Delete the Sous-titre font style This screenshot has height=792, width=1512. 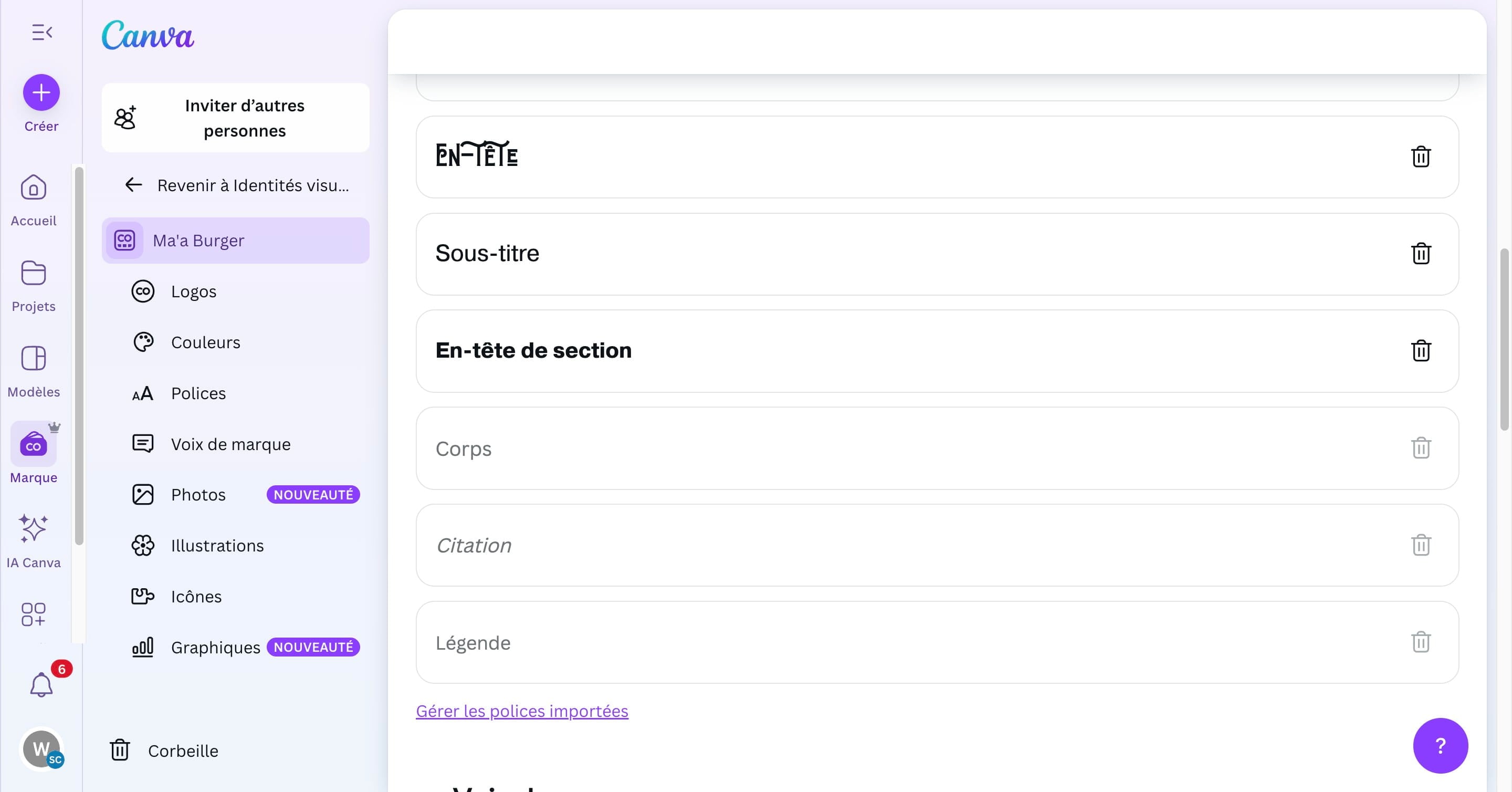click(1421, 254)
